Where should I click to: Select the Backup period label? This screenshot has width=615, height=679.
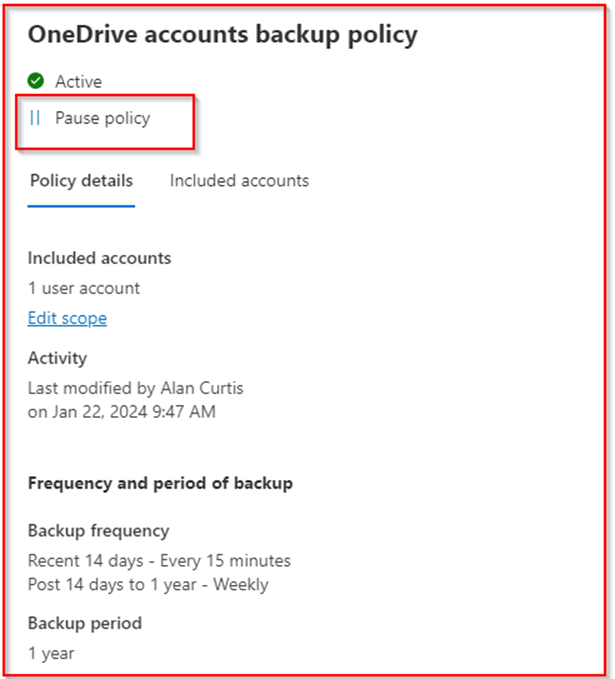(84, 623)
